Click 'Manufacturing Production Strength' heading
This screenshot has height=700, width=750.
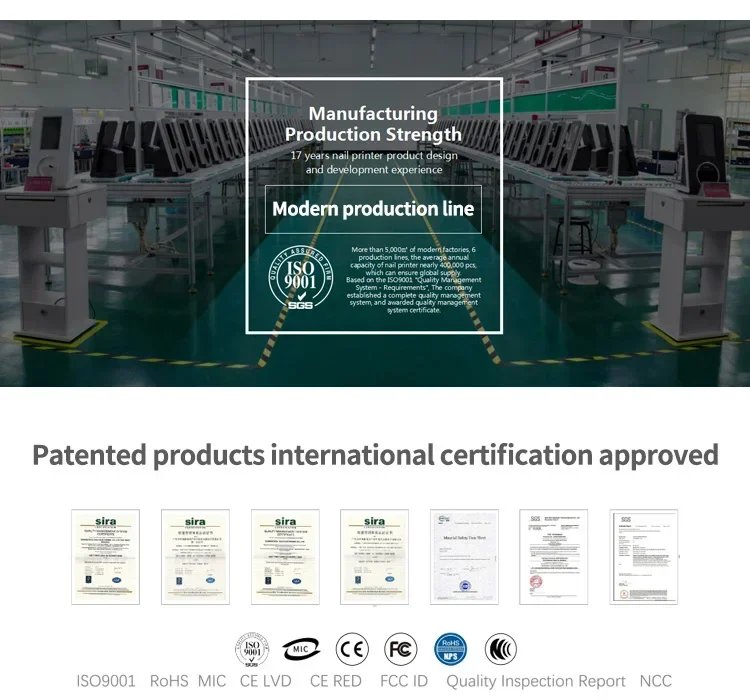click(373, 124)
